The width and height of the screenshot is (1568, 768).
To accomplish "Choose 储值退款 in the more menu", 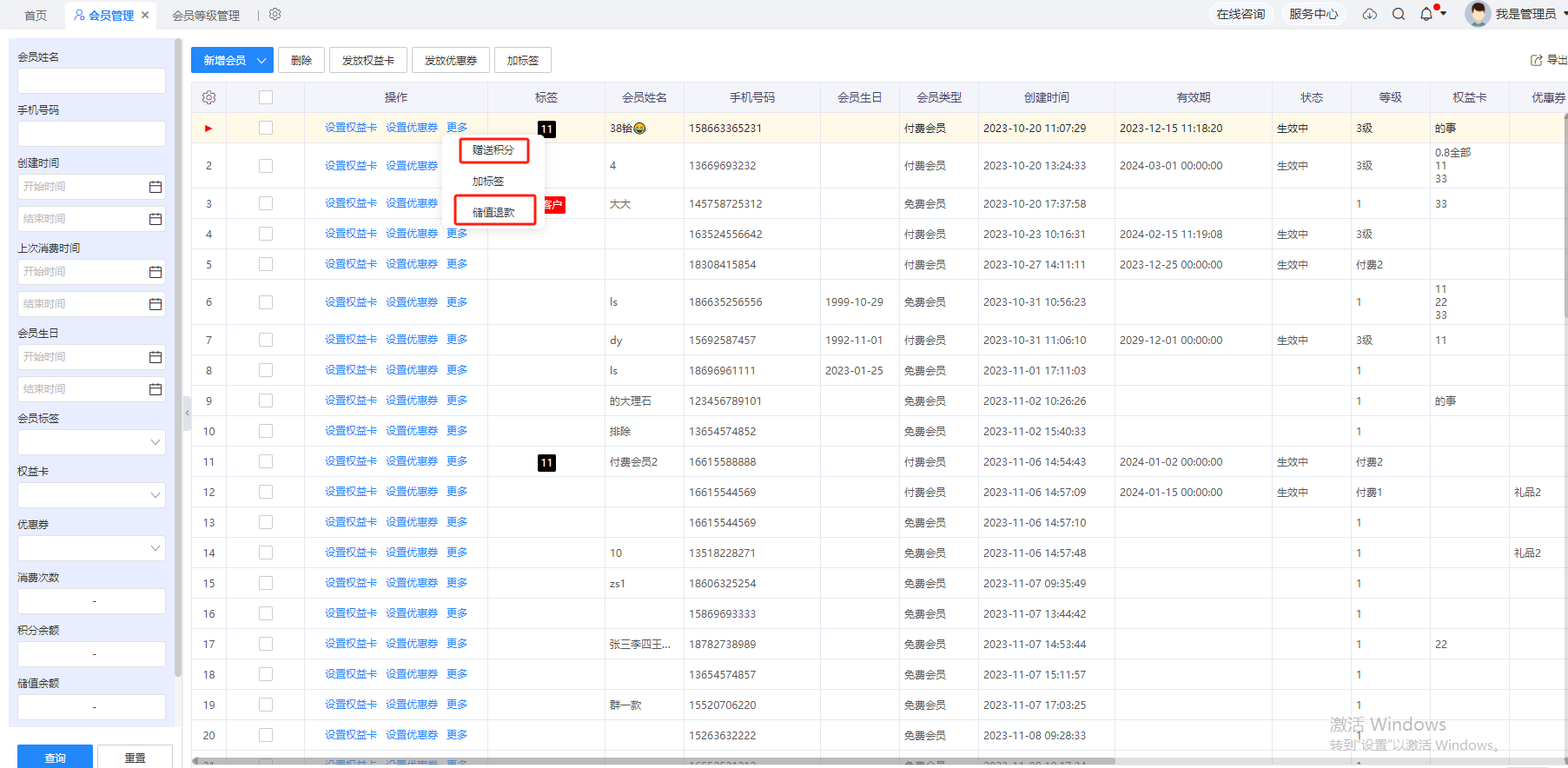I will (x=493, y=212).
